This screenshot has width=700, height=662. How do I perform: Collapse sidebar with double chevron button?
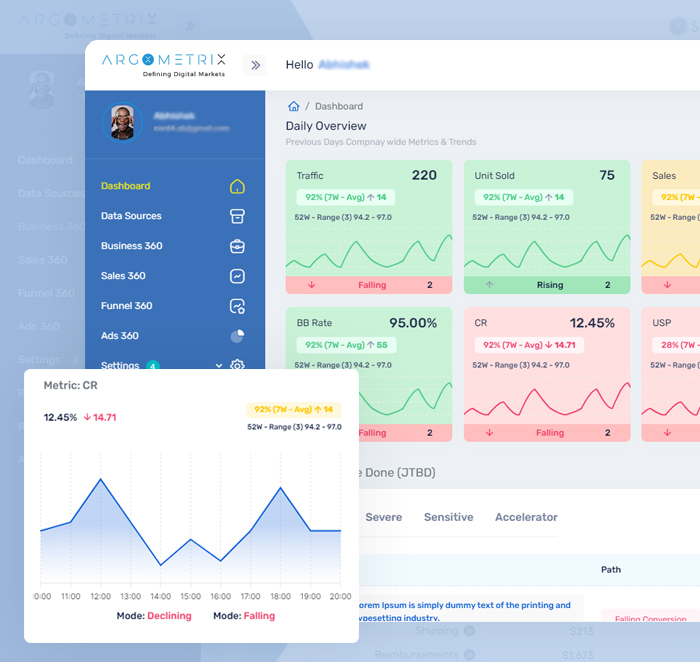point(255,65)
